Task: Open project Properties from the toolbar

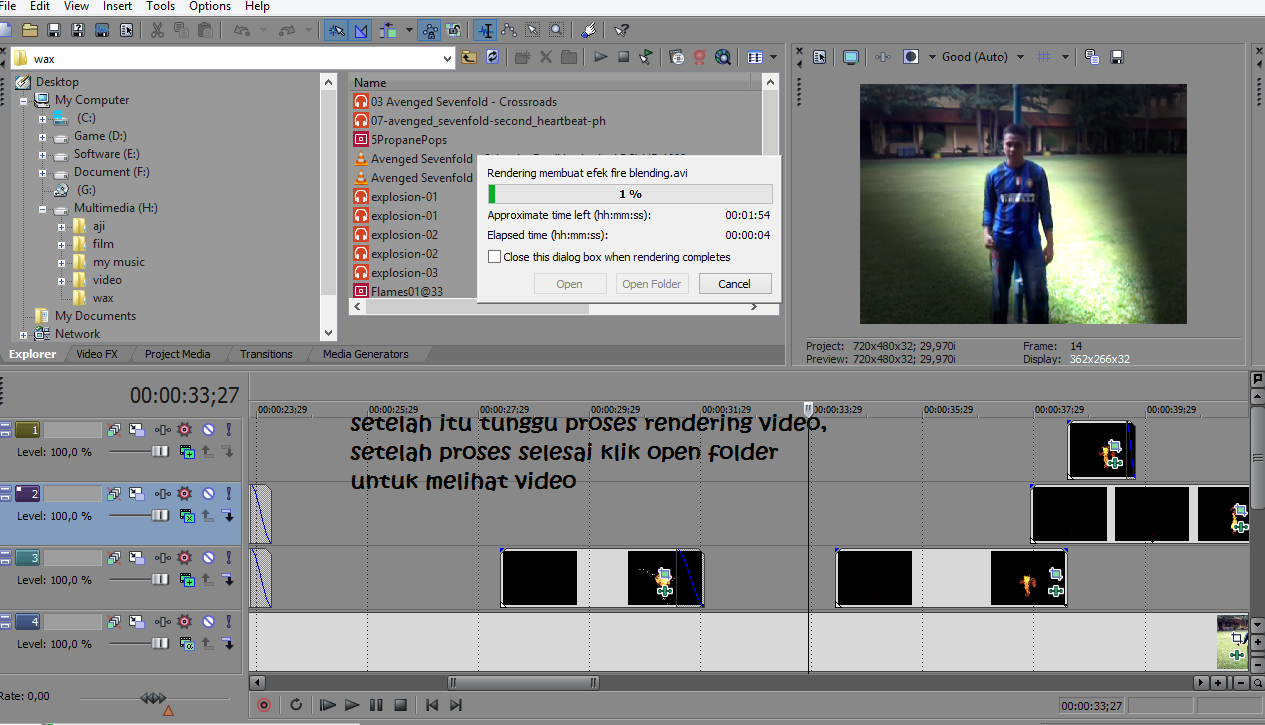Action: tap(126, 29)
